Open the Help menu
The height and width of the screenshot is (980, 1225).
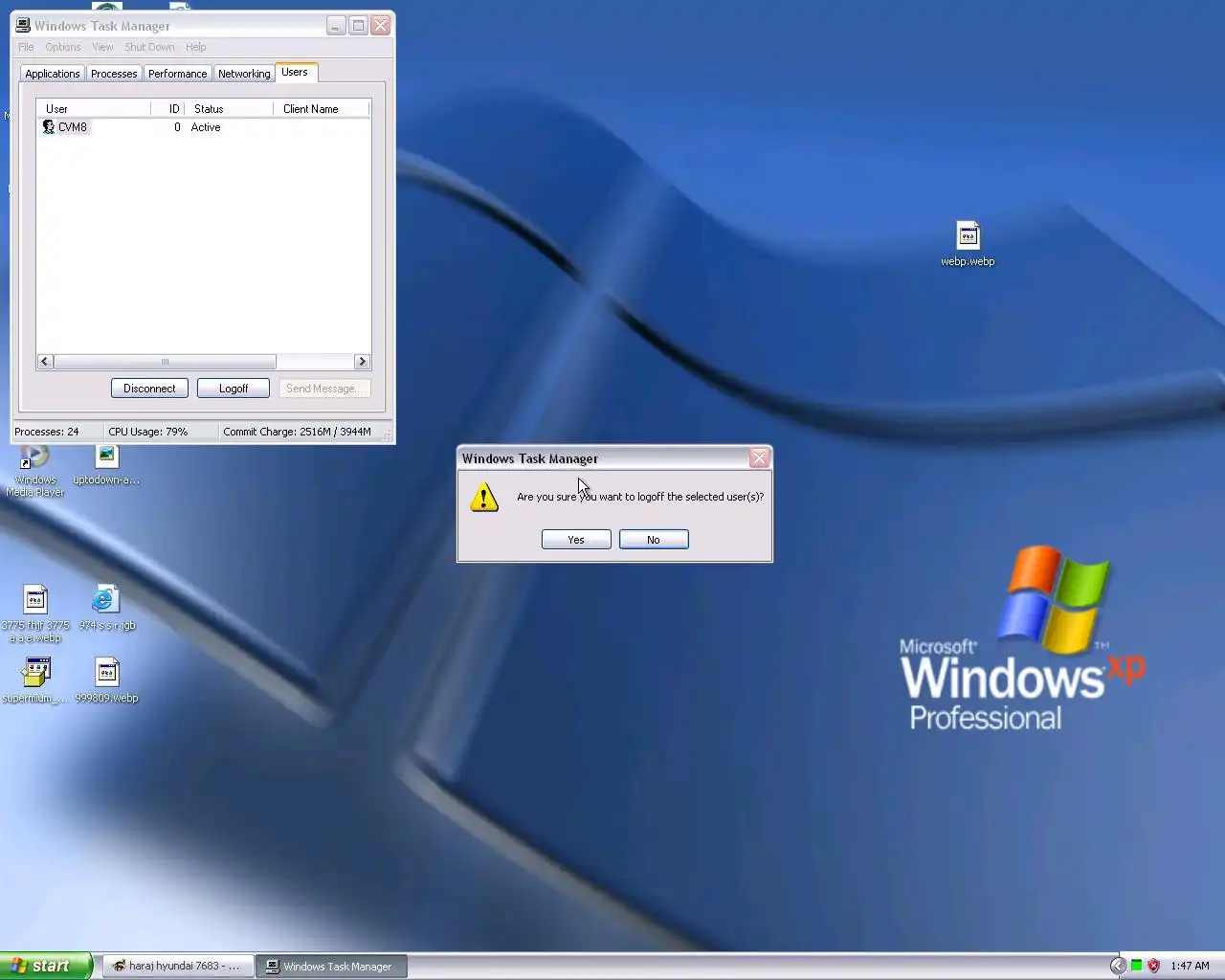(x=196, y=47)
